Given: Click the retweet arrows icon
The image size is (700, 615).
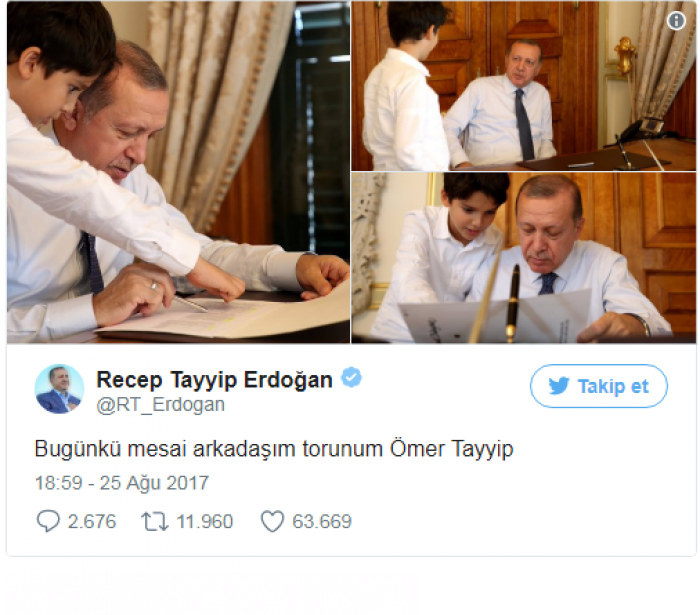Looking at the screenshot, I should [155, 521].
